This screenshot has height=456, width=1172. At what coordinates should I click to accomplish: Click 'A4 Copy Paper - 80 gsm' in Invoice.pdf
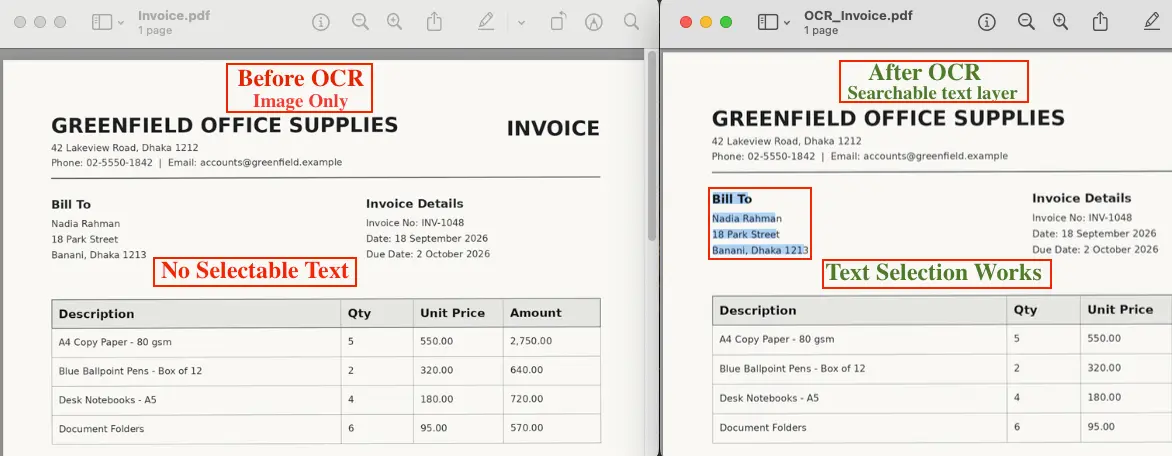[x=115, y=342]
